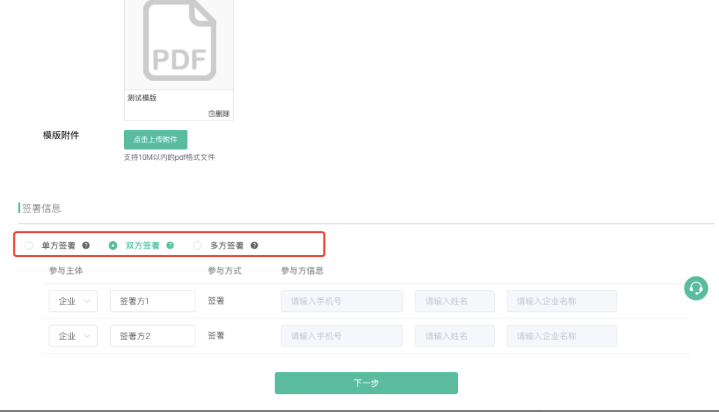Expand the second row 企业 dropdown
Viewport: 719px width, 412px height.
72,336
